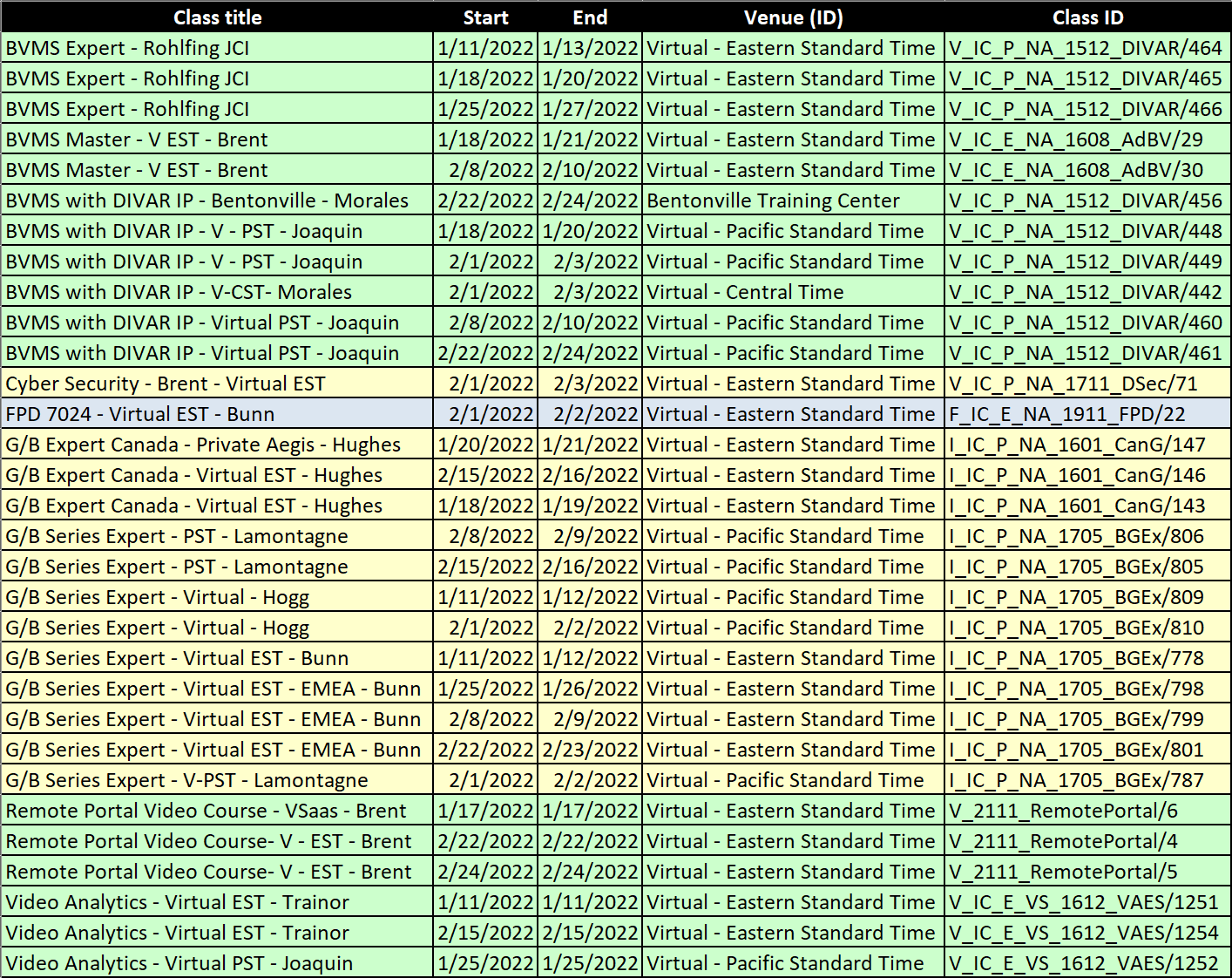Click the 1/20/2022 start date in CanG/147 row
The height and width of the screenshot is (978, 1232).
[485, 445]
